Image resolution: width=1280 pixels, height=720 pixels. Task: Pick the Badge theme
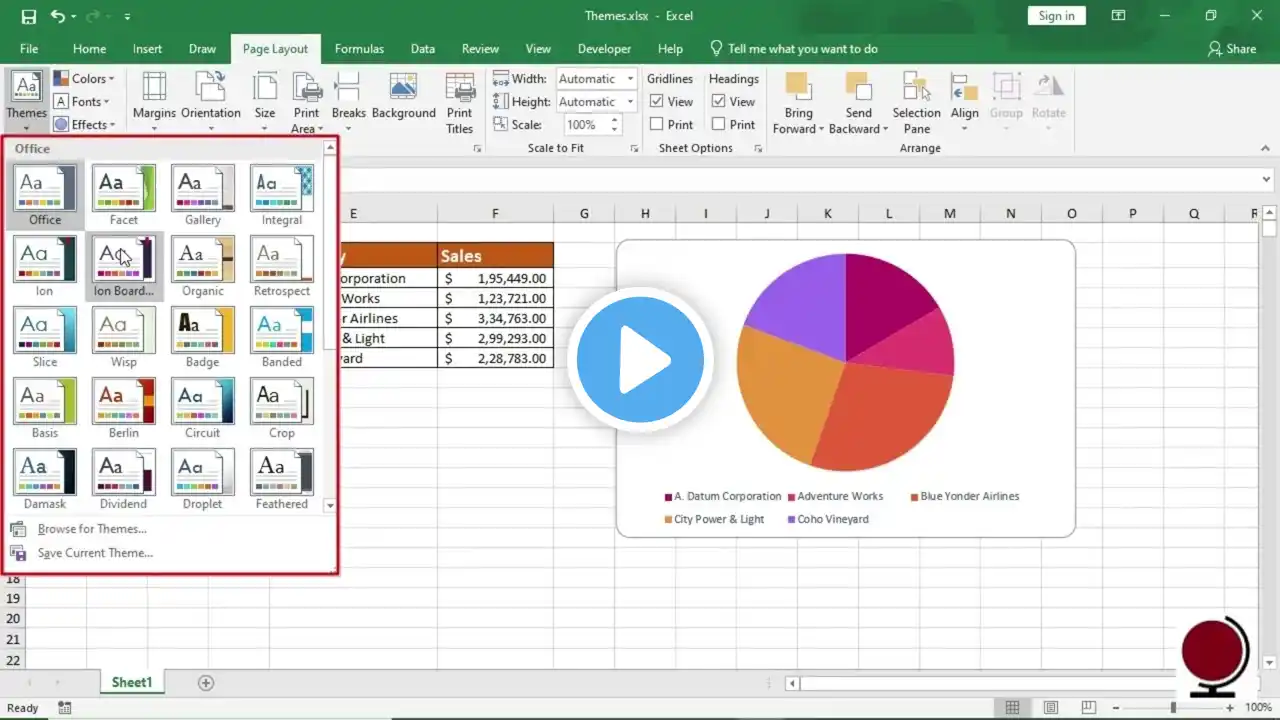coord(203,337)
